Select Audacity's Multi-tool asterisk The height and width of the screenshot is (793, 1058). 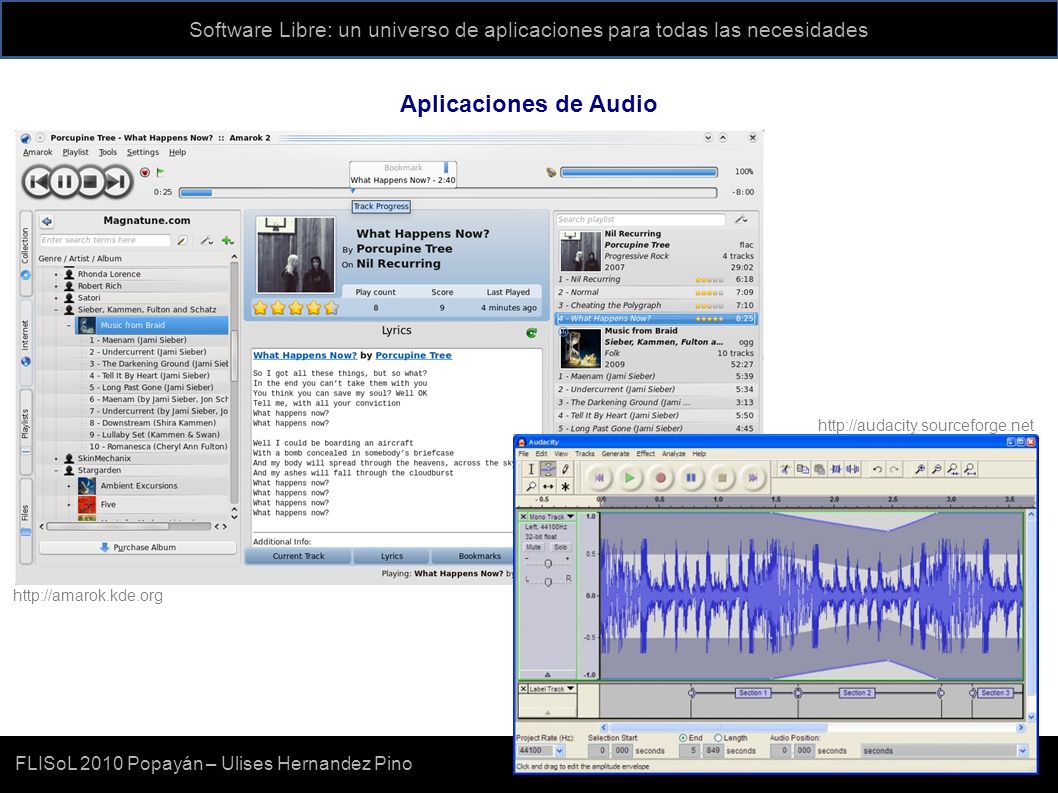pyautogui.click(x=565, y=486)
